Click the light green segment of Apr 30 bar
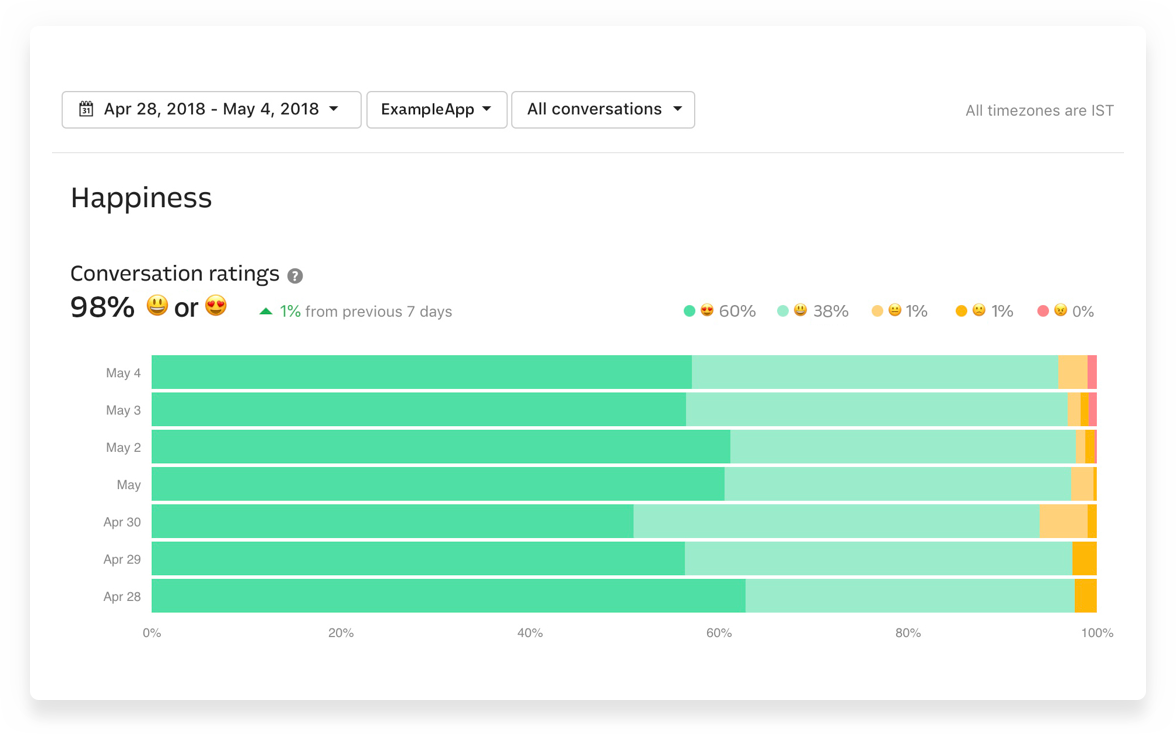This screenshot has width=1176, height=734. pos(836,521)
